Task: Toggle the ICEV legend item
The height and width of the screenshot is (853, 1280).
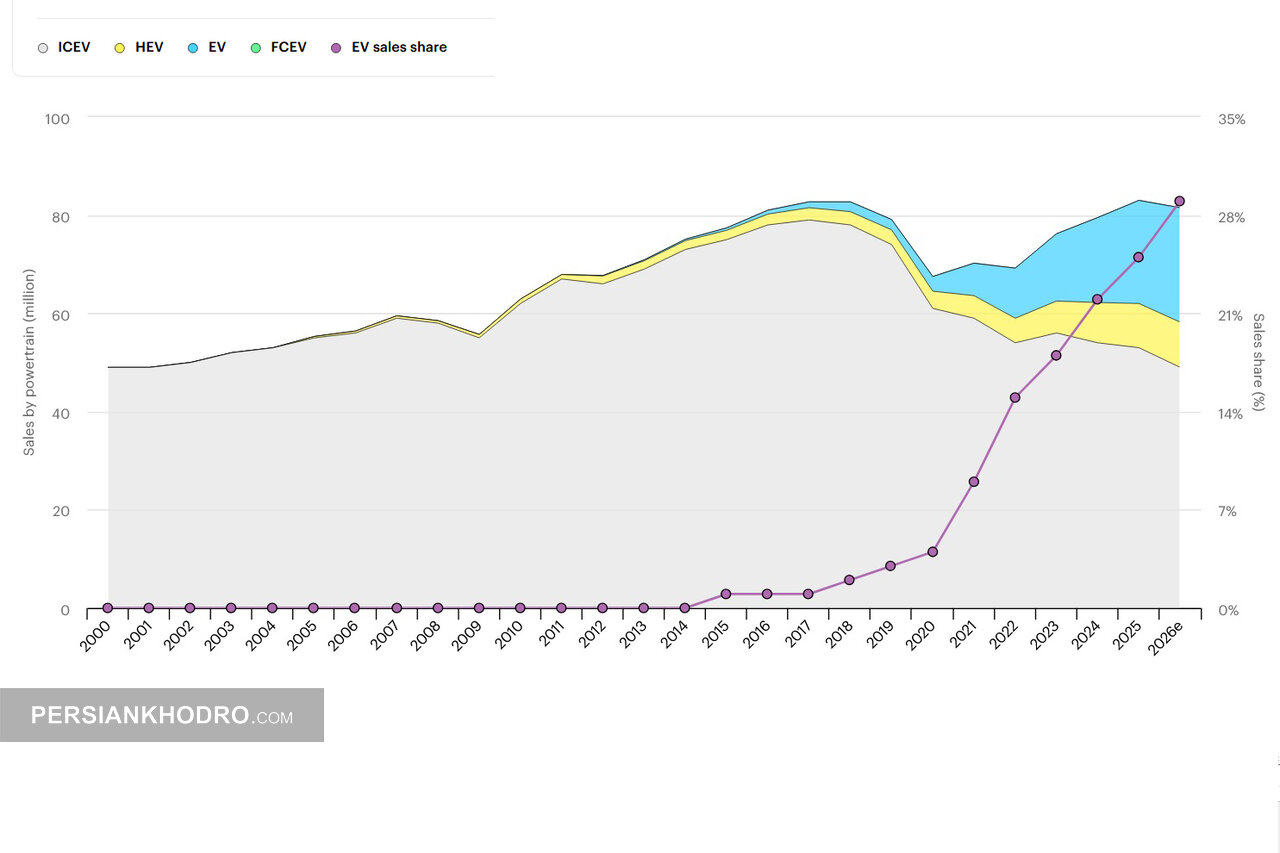Action: point(64,47)
